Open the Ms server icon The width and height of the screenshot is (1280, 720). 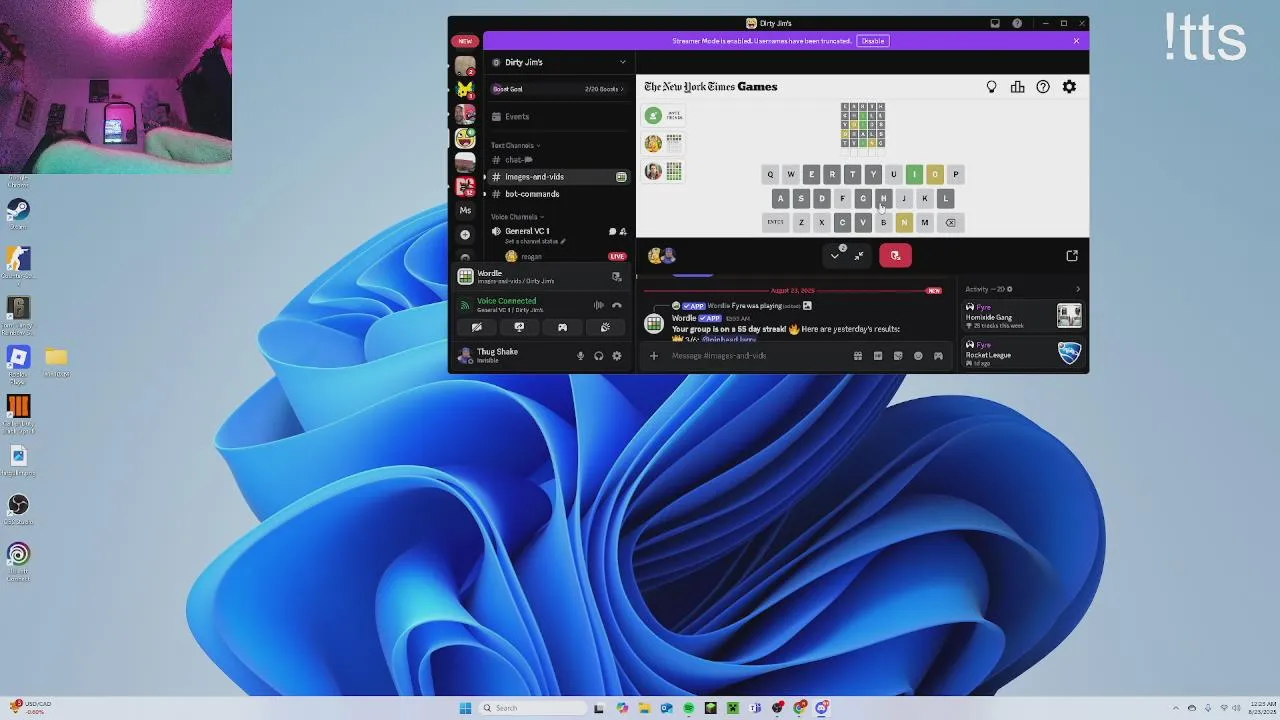(465, 210)
